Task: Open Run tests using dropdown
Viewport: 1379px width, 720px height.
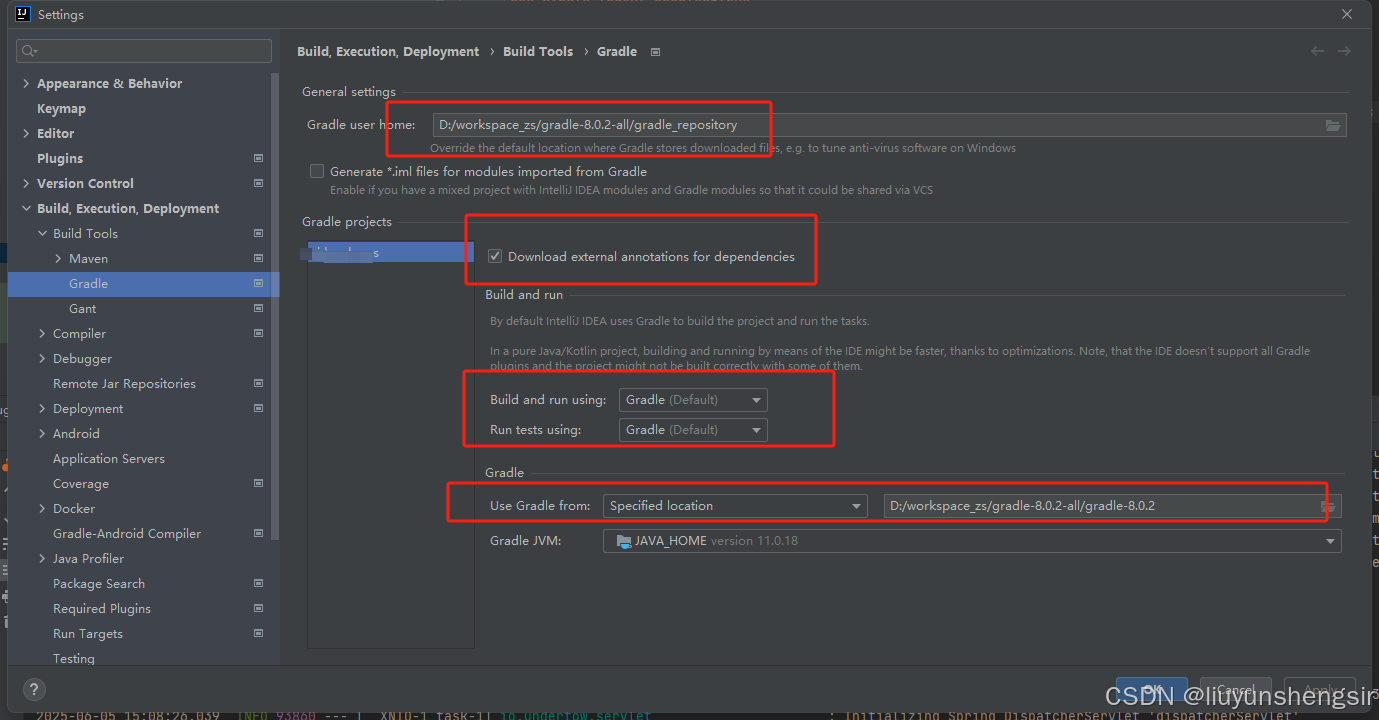Action: [693, 430]
